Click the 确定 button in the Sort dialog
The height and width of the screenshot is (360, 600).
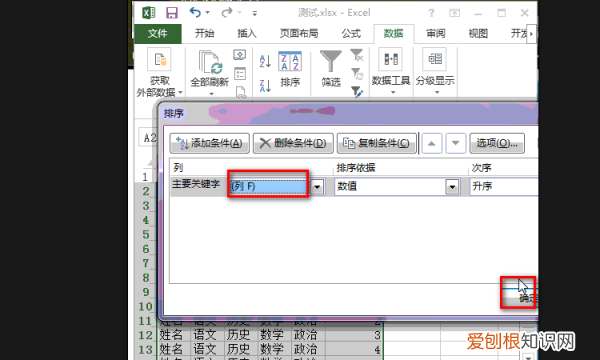point(521,298)
